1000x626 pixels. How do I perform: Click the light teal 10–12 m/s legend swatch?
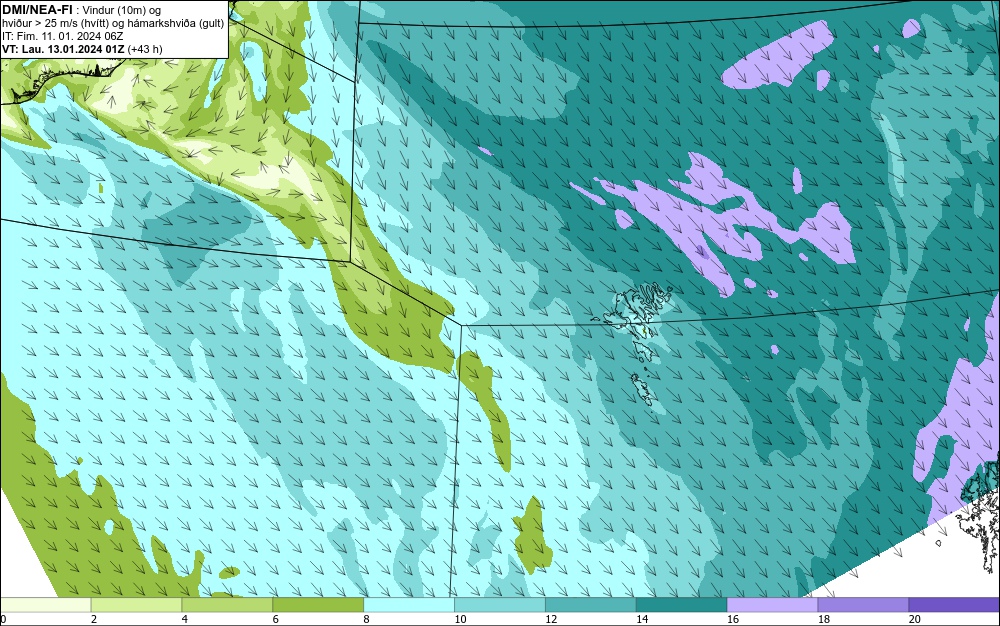(500, 604)
